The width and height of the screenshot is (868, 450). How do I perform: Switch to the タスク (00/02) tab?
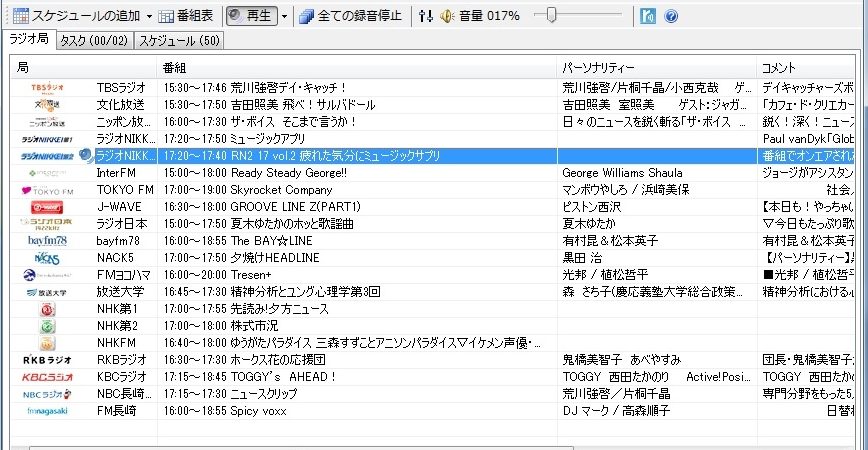94,40
